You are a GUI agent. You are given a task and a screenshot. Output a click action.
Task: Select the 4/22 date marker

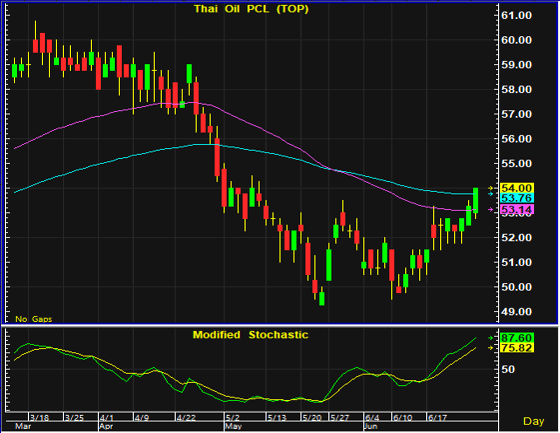(186, 418)
